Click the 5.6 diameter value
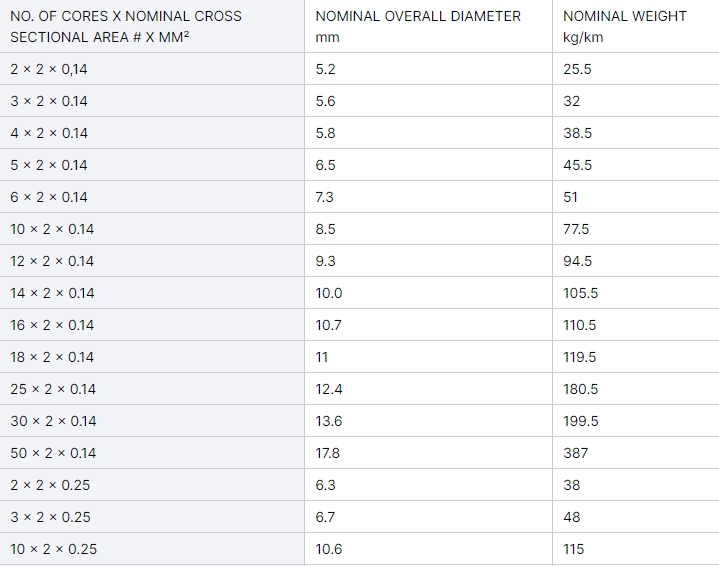The height and width of the screenshot is (566, 719). [325, 101]
